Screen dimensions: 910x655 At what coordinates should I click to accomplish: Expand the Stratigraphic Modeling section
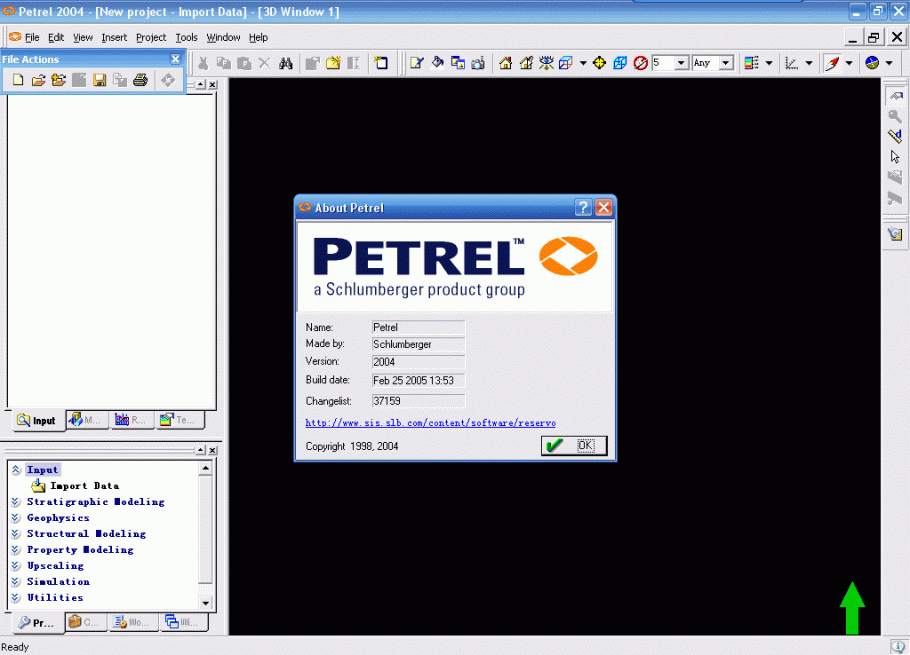tap(15, 502)
